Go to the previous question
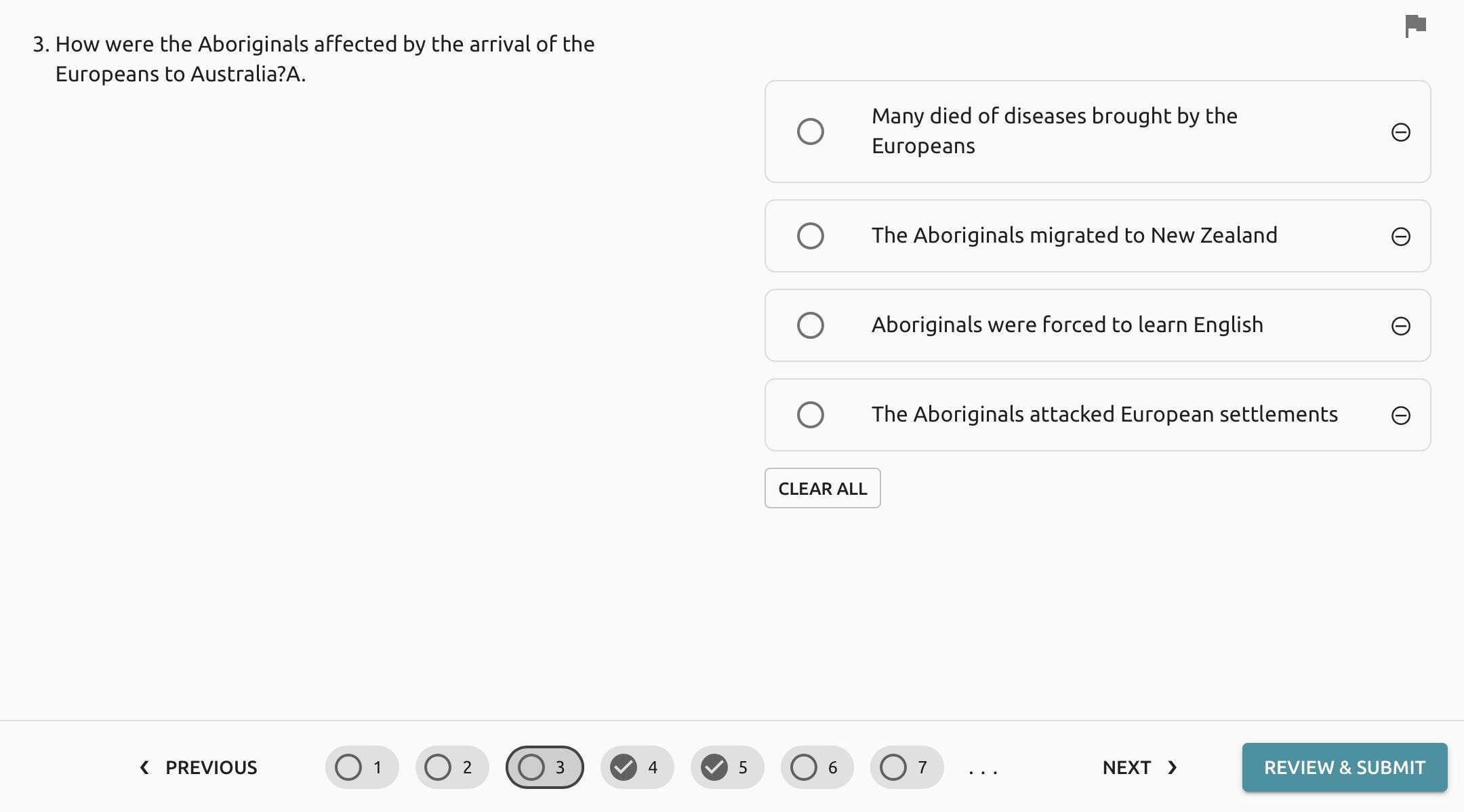The image size is (1464, 812). 198,767
